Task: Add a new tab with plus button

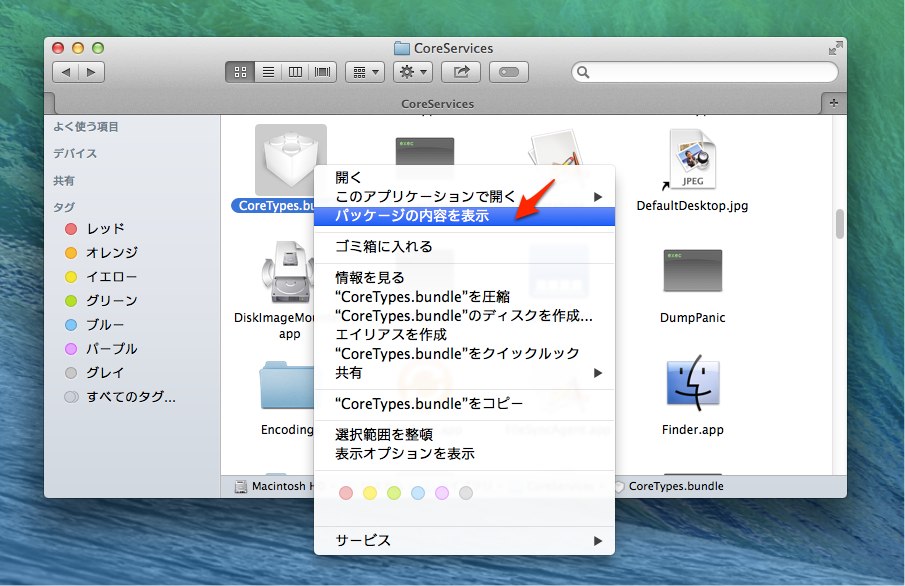Action: point(833,103)
